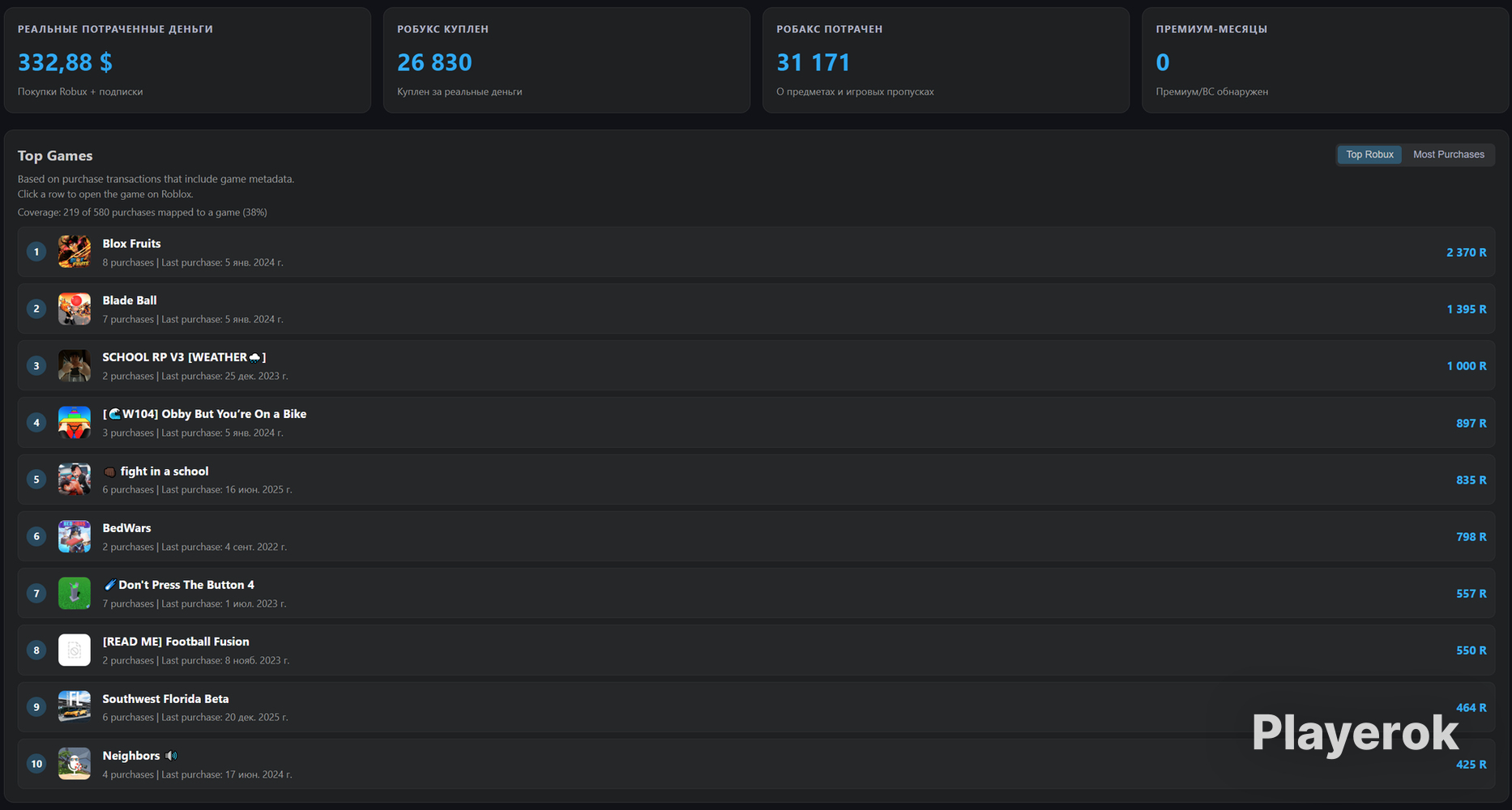Viewport: 1512px width, 810px height.
Task: Click the Robux spent value 31 171
Action: pyautogui.click(x=814, y=62)
